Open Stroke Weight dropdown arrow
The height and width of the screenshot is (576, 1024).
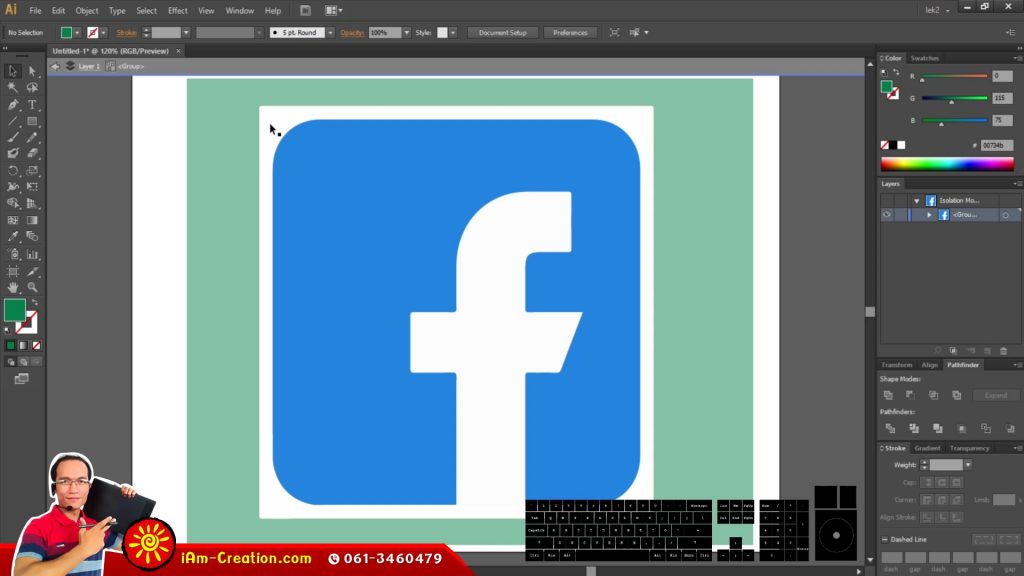[x=968, y=465]
